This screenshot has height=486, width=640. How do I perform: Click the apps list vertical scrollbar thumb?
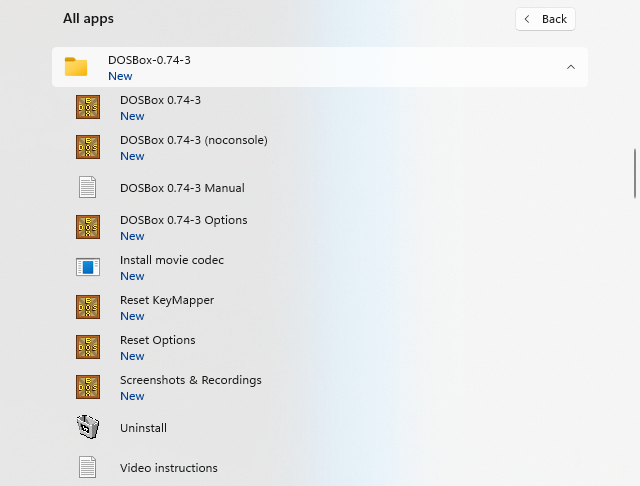635,173
